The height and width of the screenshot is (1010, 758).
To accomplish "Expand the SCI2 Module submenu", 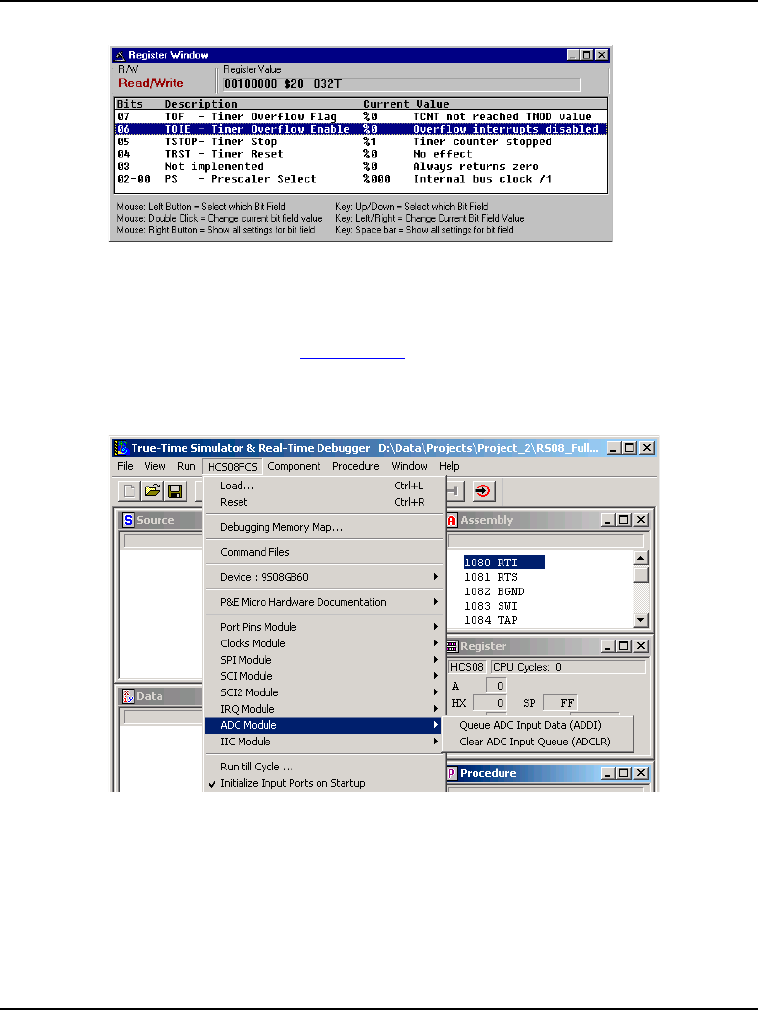I will pyautogui.click(x=325, y=692).
